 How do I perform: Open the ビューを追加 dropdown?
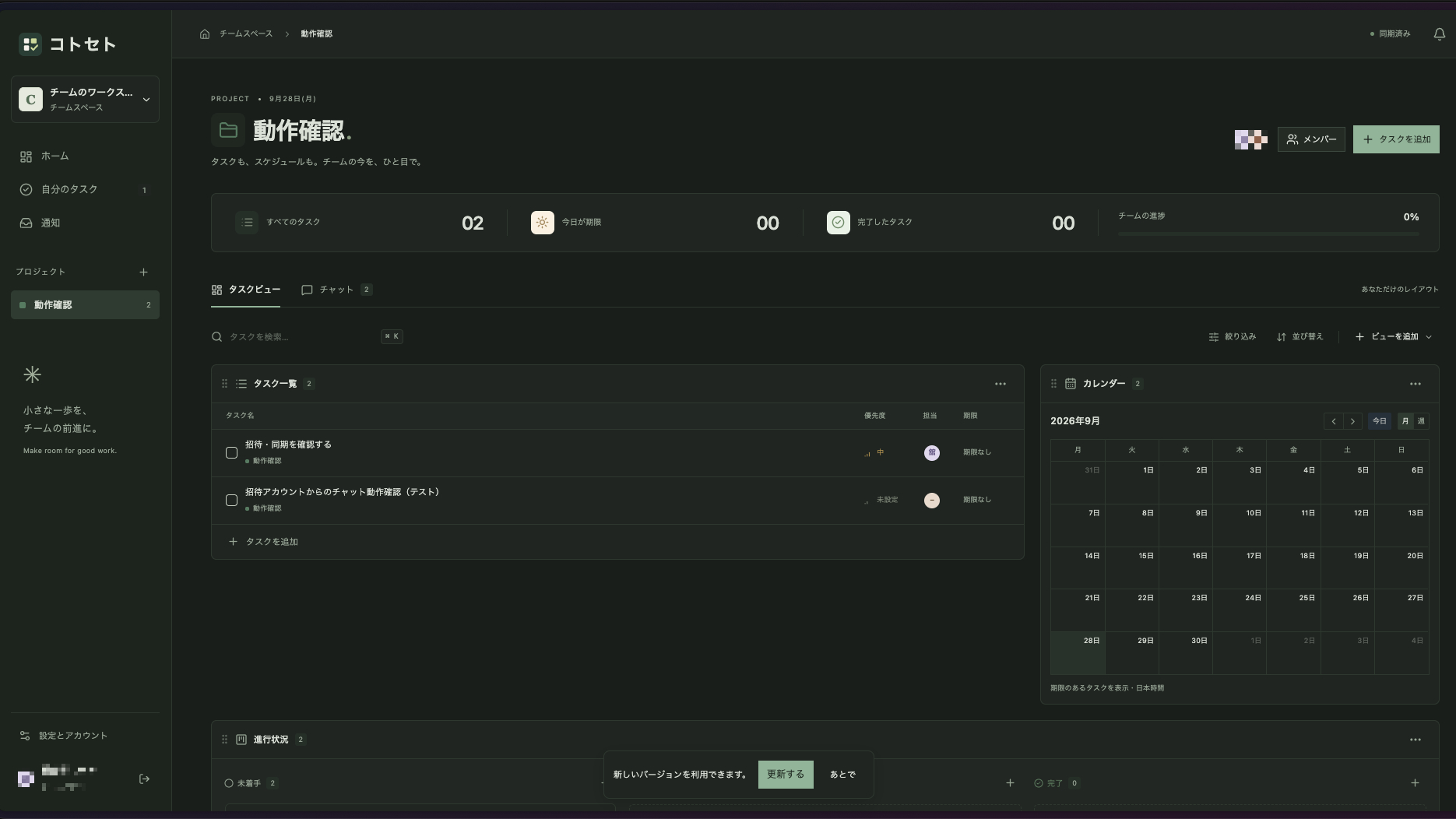pyautogui.click(x=1394, y=337)
